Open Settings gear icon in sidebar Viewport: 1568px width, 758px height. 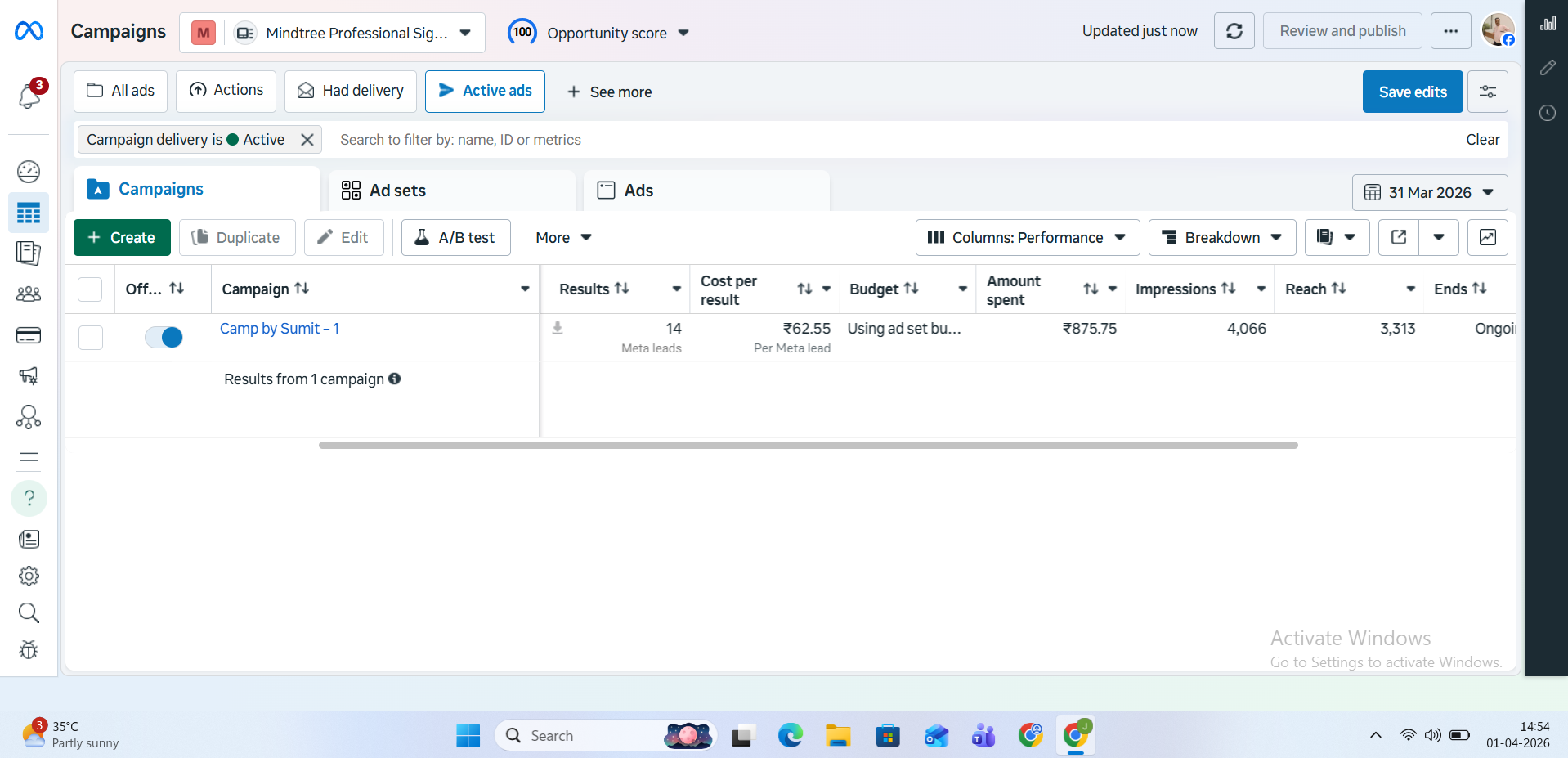(29, 576)
